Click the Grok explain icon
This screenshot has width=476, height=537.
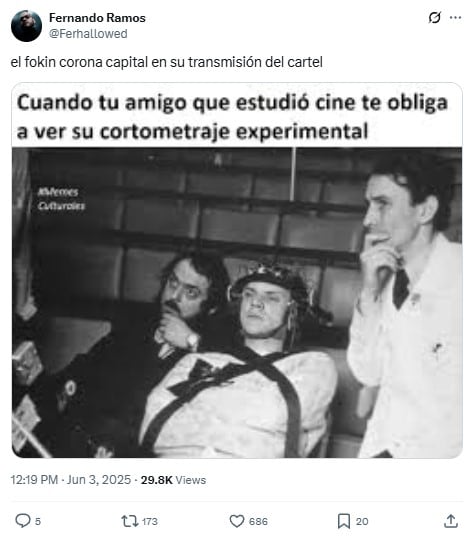tap(435, 17)
